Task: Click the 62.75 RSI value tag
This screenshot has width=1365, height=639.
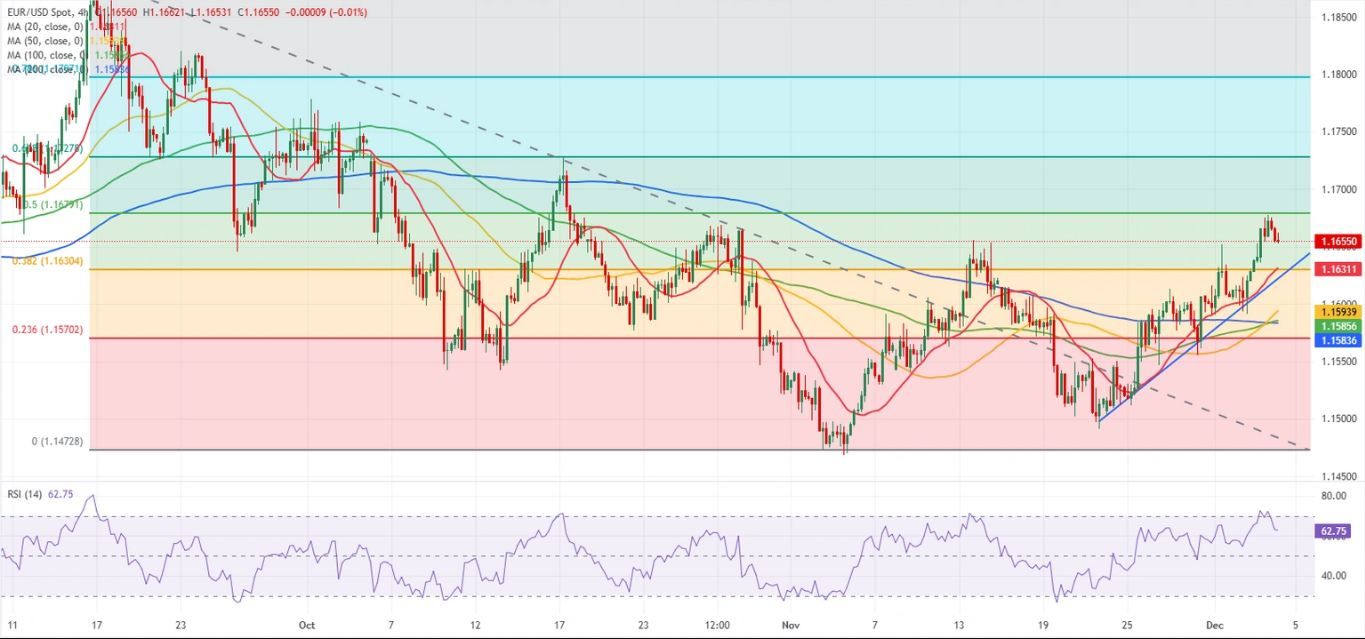Action: [x=1333, y=531]
